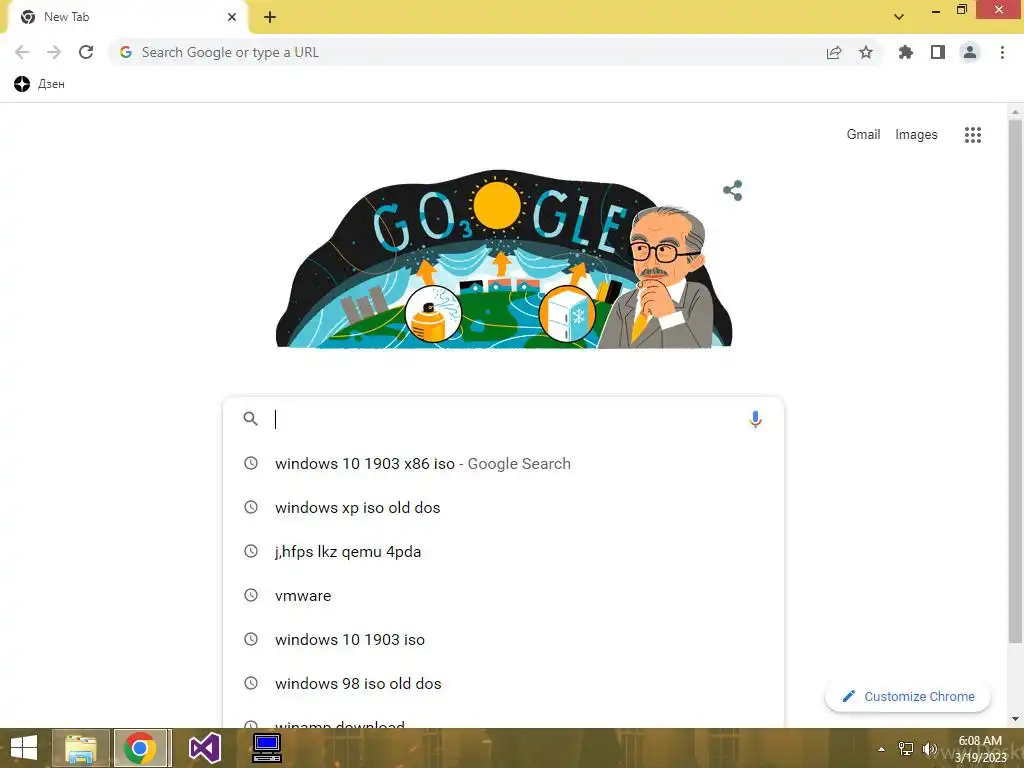Screen dimensions: 1024x768
Task: Open the computer monitor taskbar app
Action: 266,748
